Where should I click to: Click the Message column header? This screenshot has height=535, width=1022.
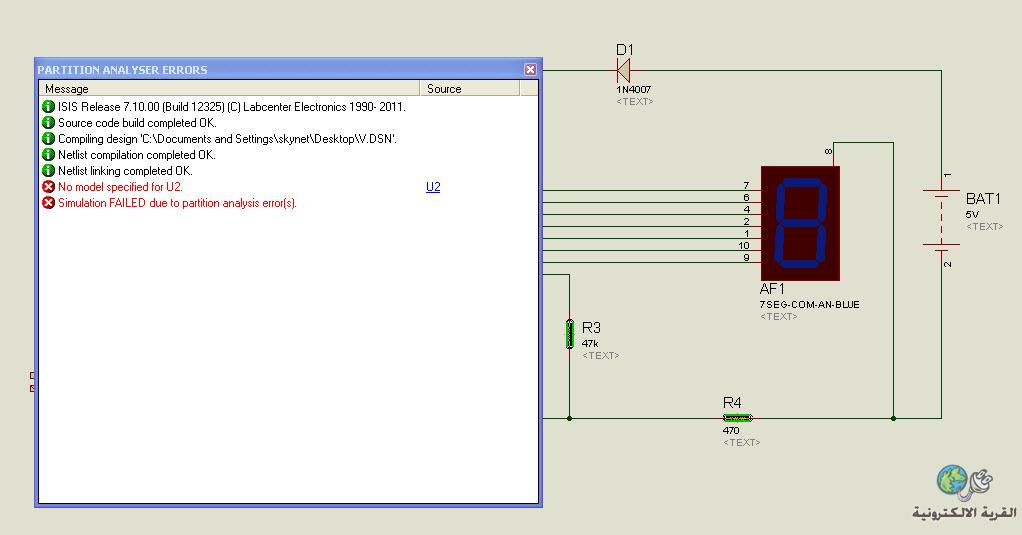pyautogui.click(x=229, y=89)
